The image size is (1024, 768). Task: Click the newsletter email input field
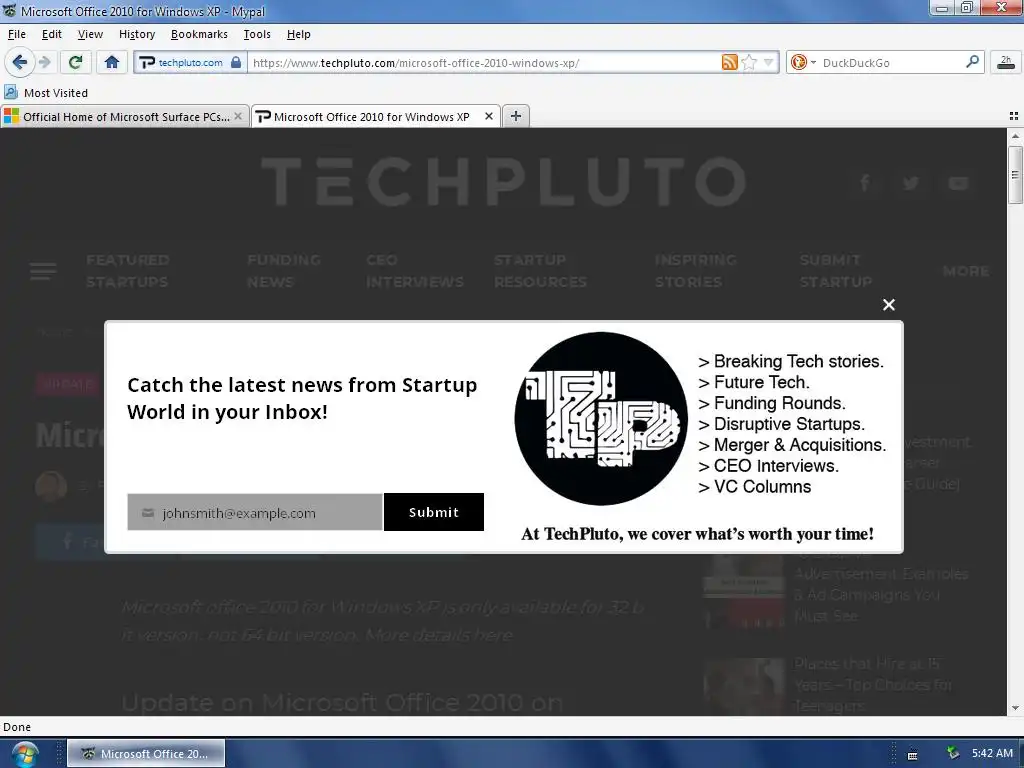[x=255, y=512]
